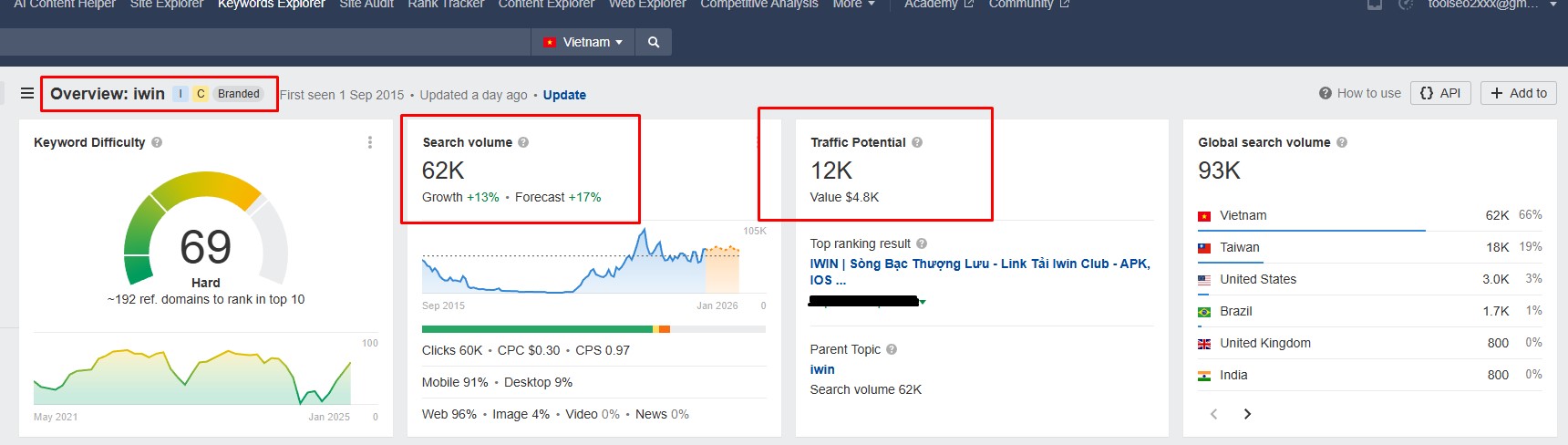Go to previous page of countries
This screenshot has width=1568, height=445.
pyautogui.click(x=1213, y=414)
